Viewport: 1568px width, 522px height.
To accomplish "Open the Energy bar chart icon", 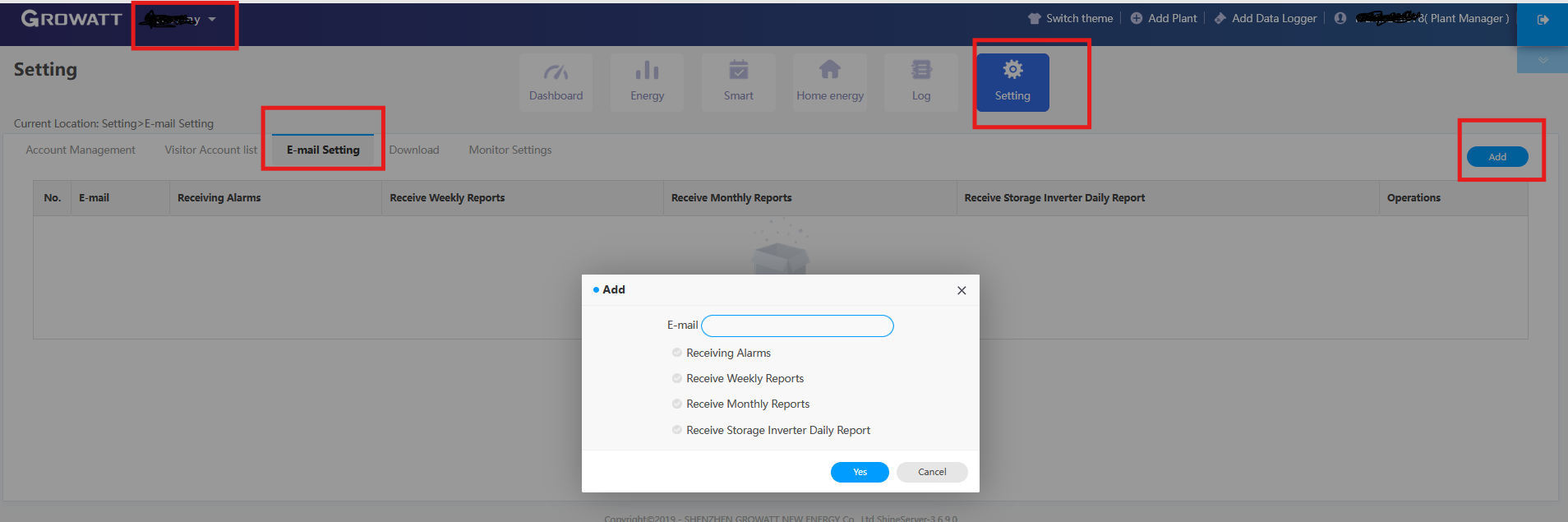I will click(647, 72).
